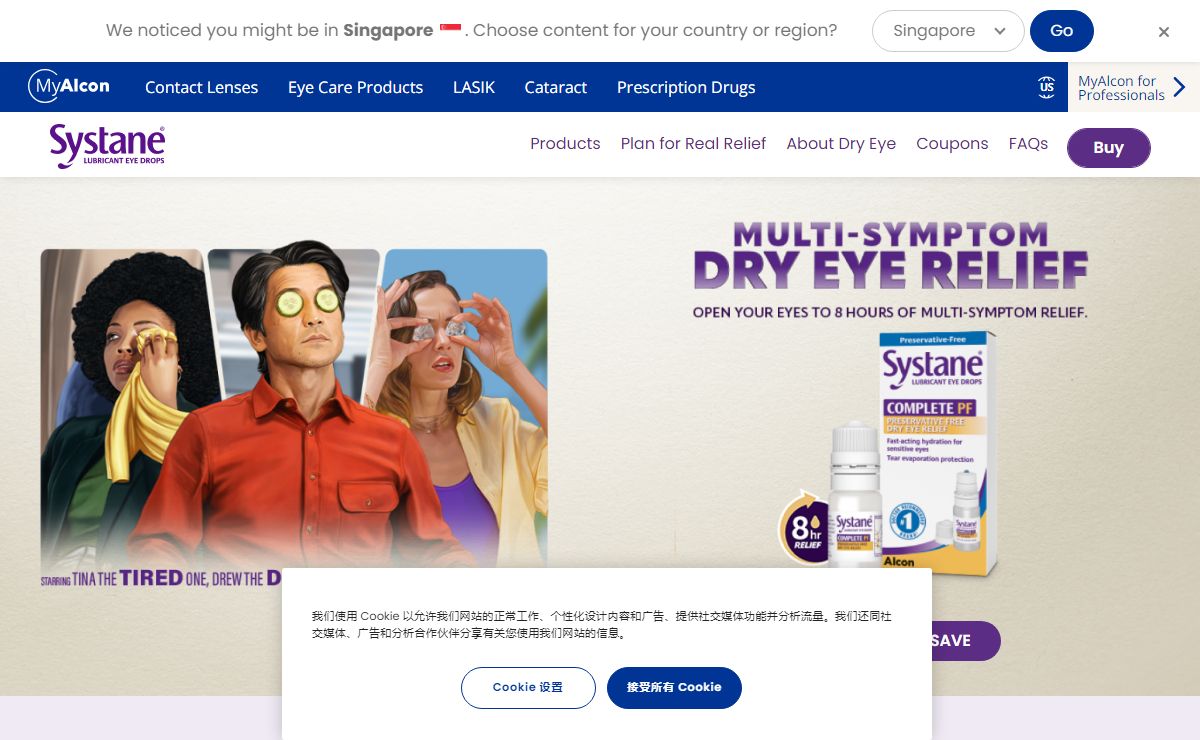Click the Systane logo

point(107,146)
